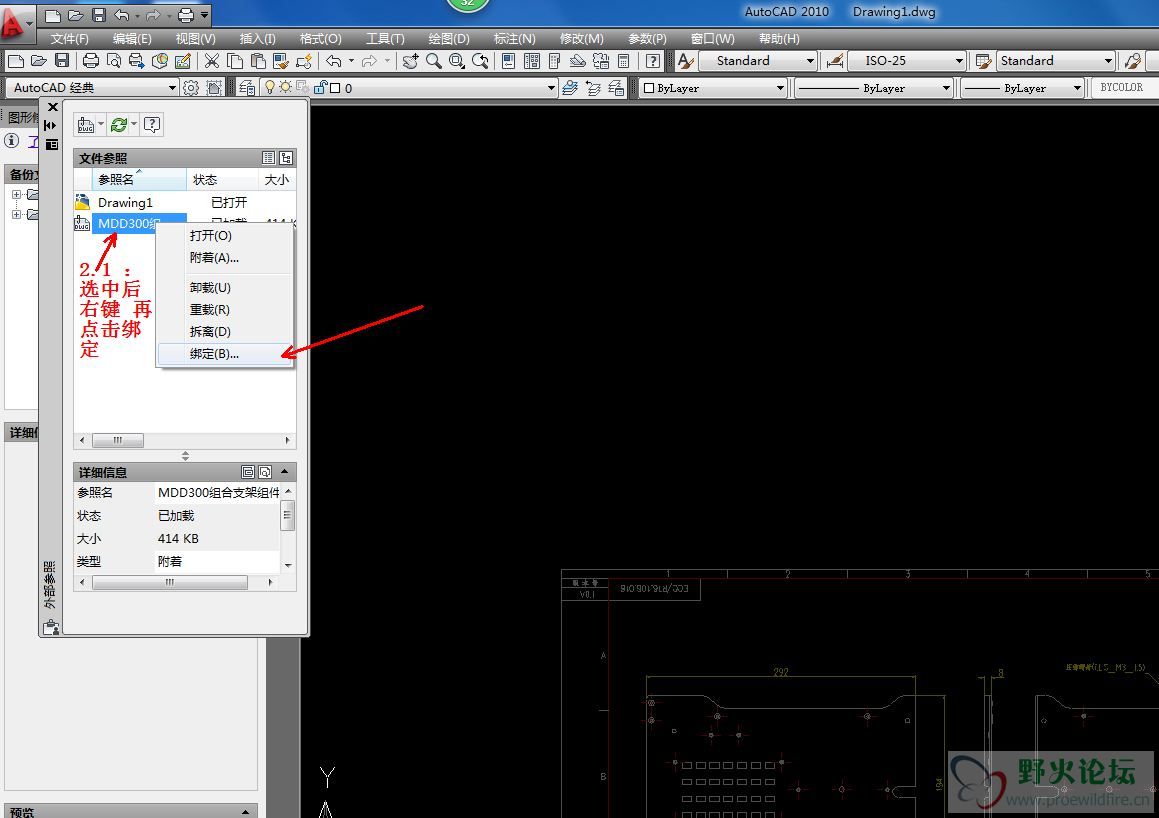Click the Dimension Style icon
Screen dimensions: 1159x818
click(x=835, y=61)
